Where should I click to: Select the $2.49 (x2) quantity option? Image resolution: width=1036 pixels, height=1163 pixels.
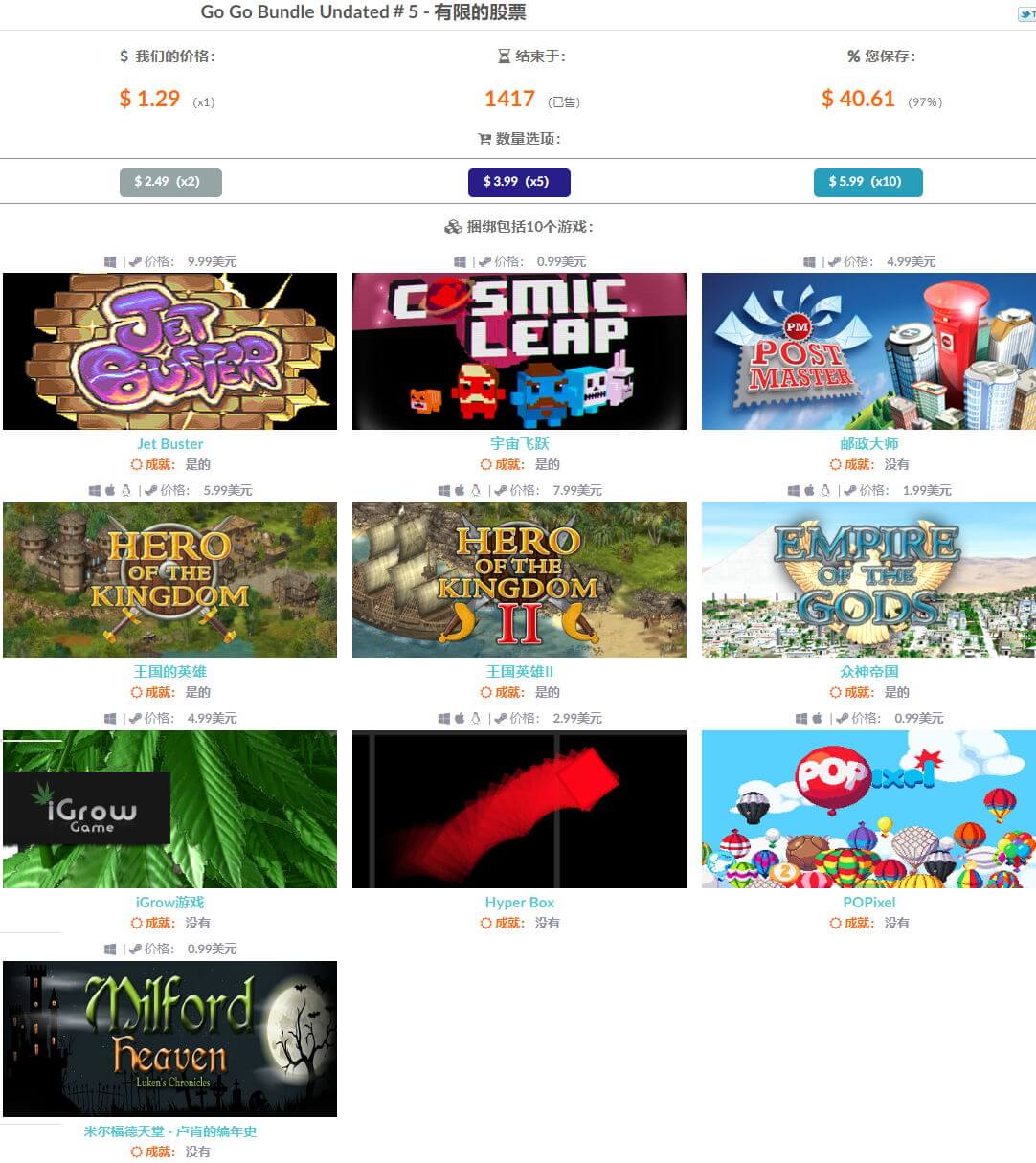tap(170, 182)
